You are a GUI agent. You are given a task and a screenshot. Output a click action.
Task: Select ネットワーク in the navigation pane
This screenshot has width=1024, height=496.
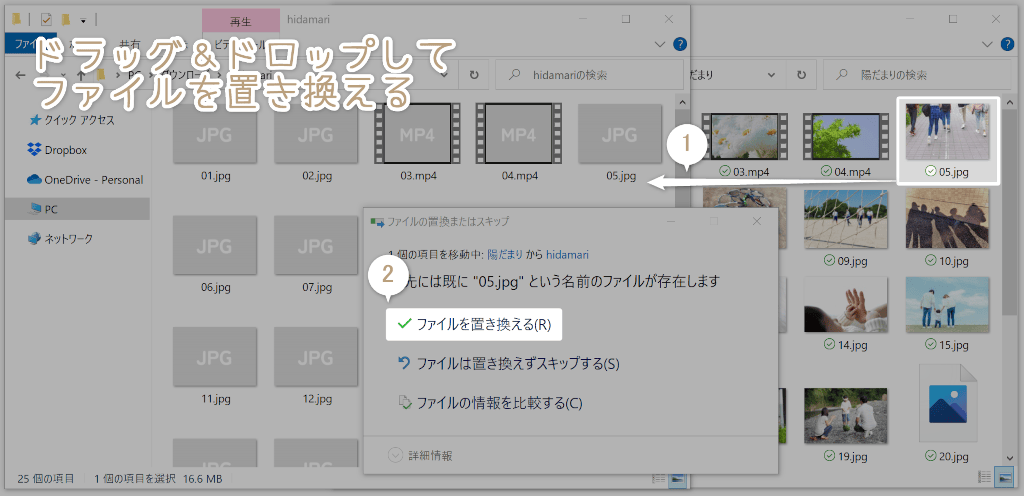[x=60, y=239]
